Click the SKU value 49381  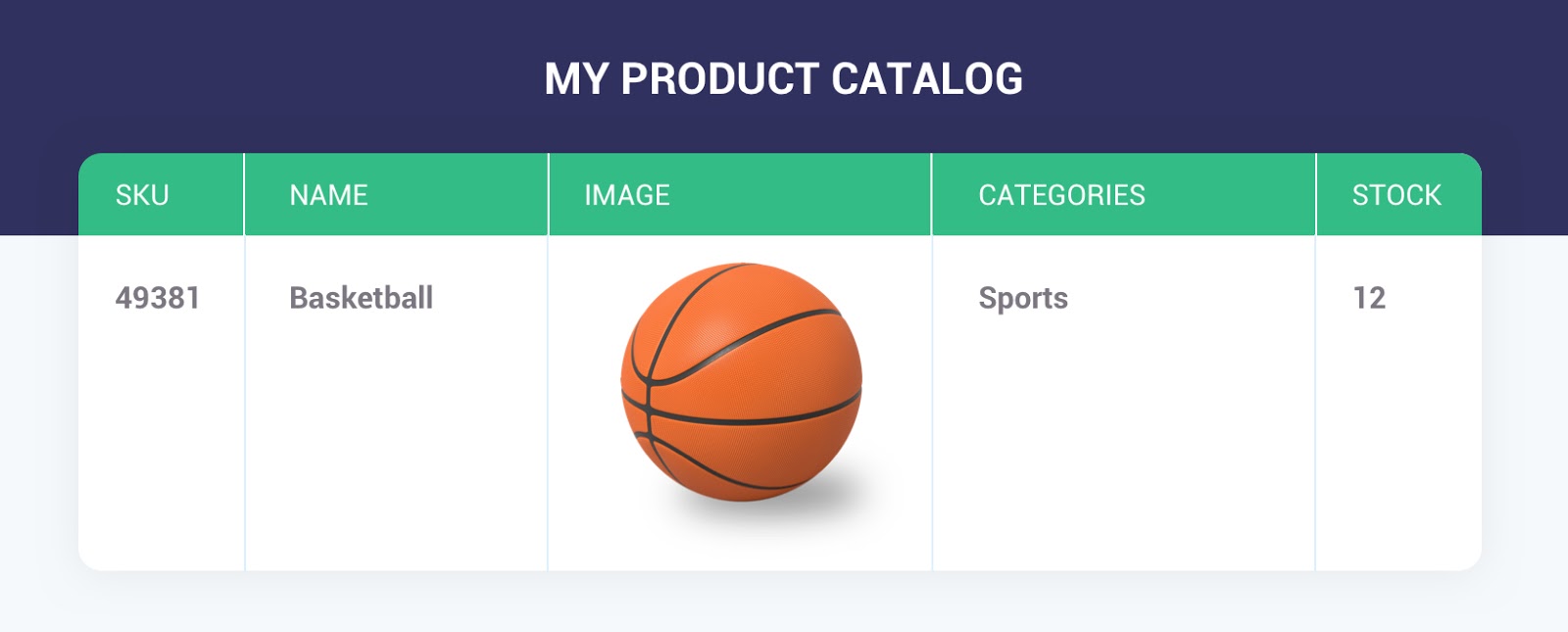pyautogui.click(x=159, y=298)
